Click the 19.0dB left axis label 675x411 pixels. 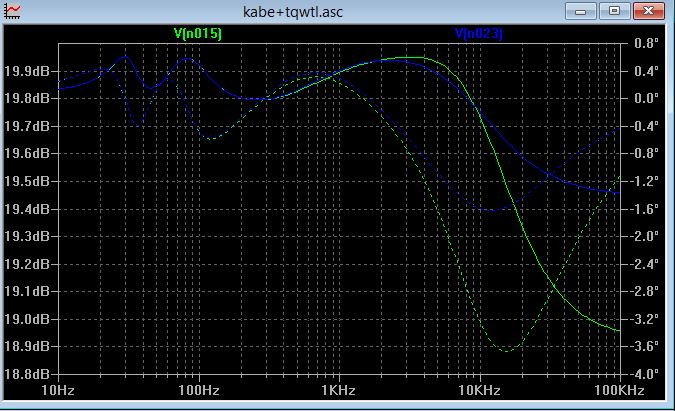[x=27, y=319]
